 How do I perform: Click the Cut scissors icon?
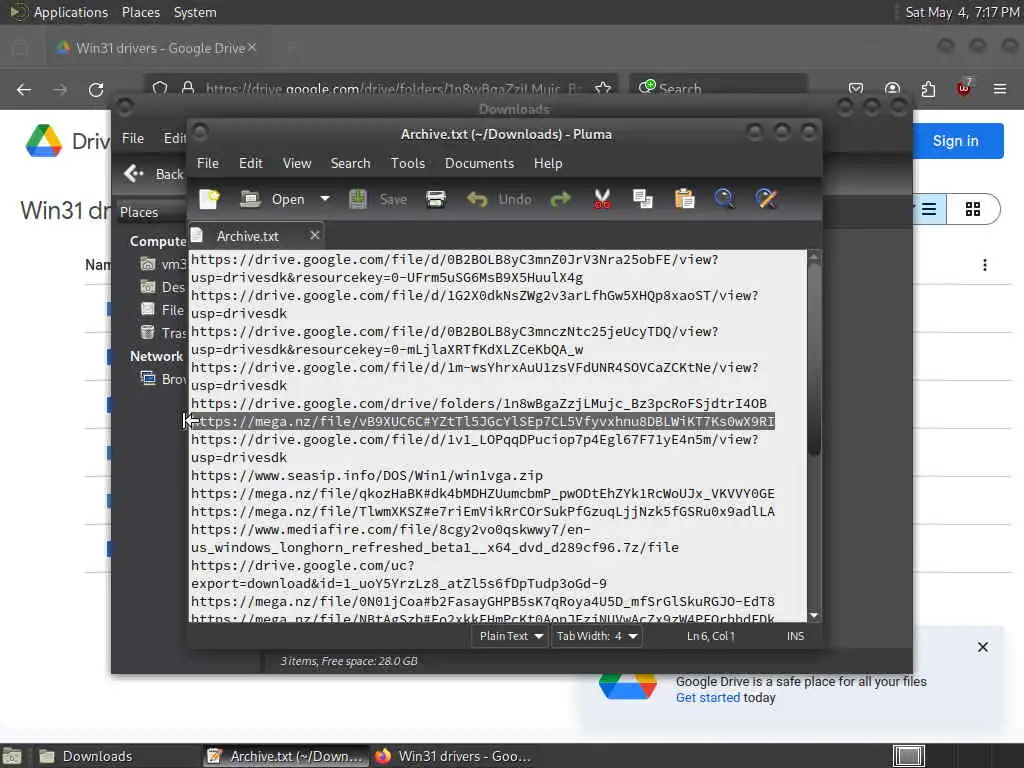601,199
